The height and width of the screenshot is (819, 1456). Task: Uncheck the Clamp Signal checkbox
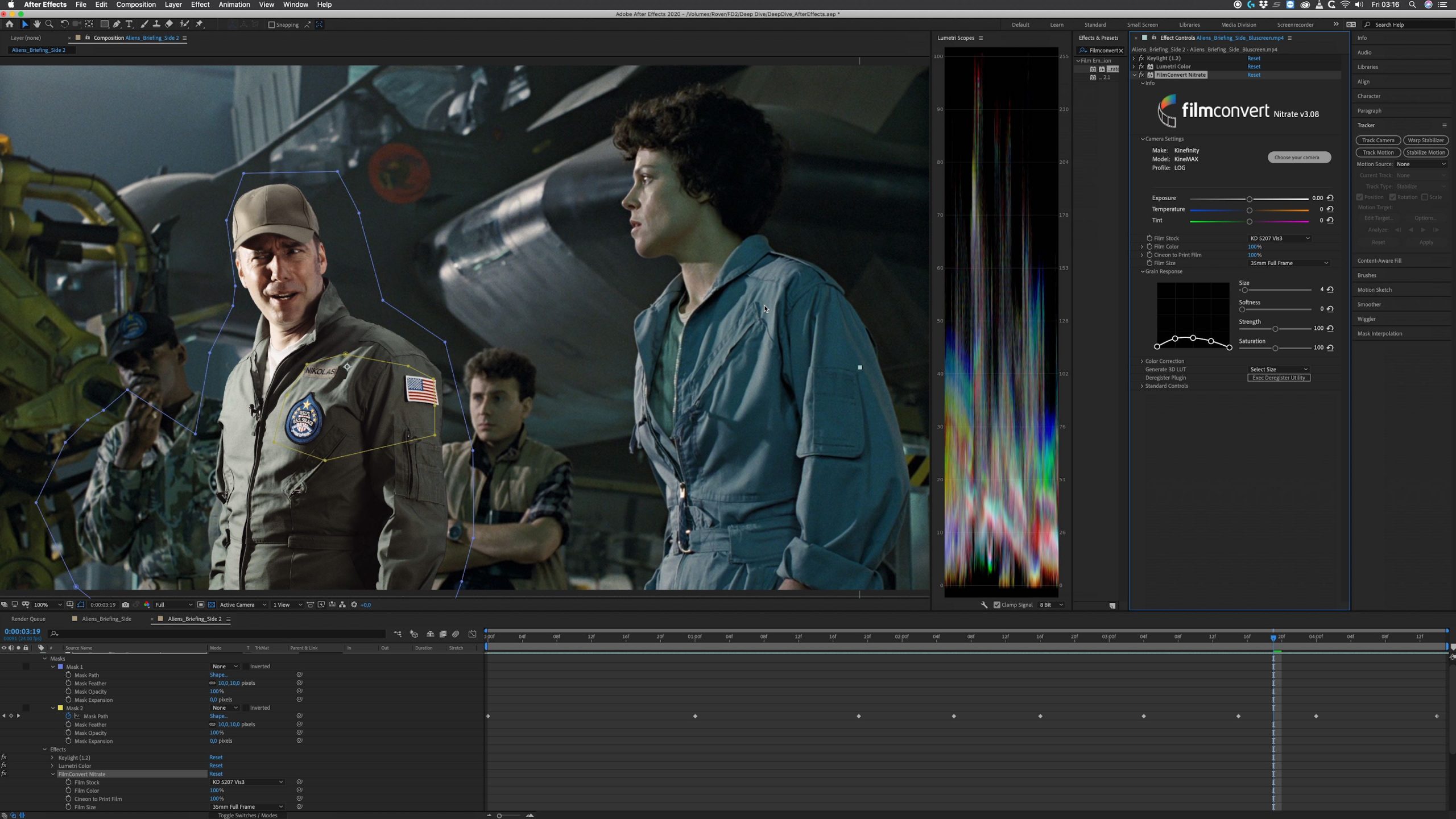point(996,605)
